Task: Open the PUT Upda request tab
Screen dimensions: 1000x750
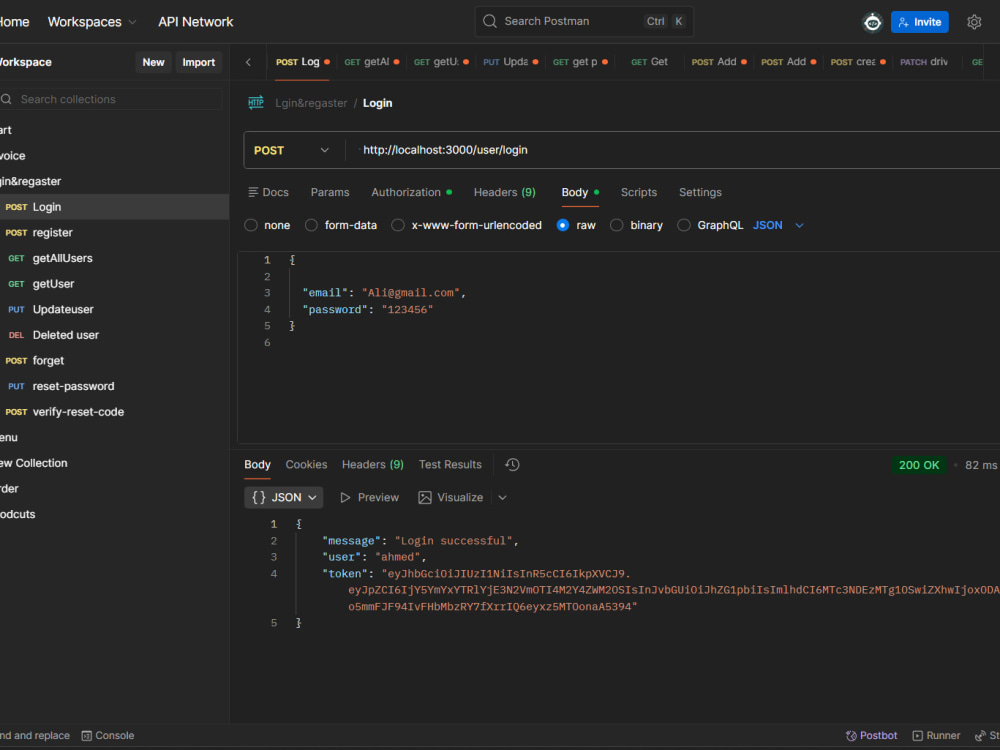Action: coord(510,62)
